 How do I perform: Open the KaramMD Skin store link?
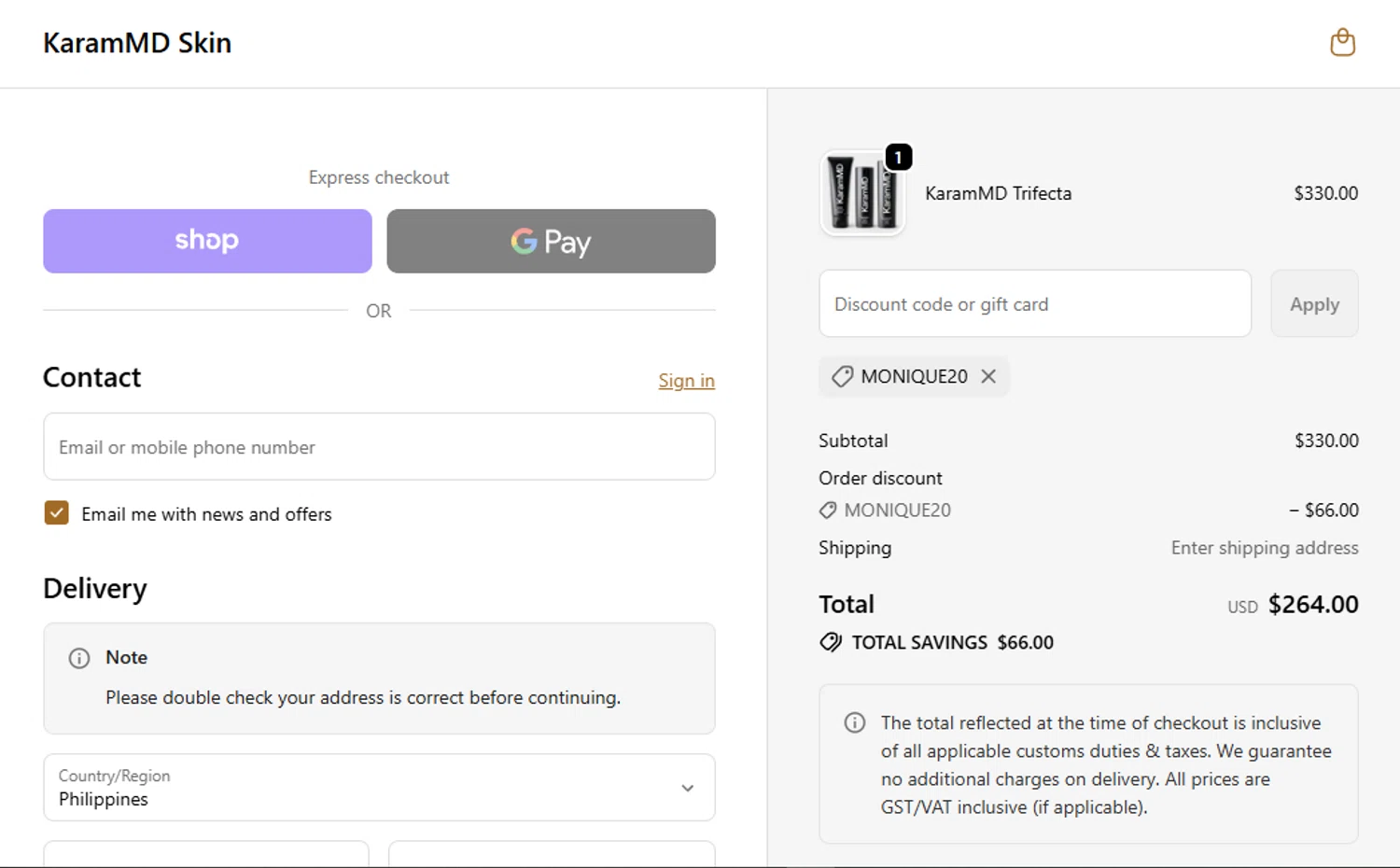[137, 43]
